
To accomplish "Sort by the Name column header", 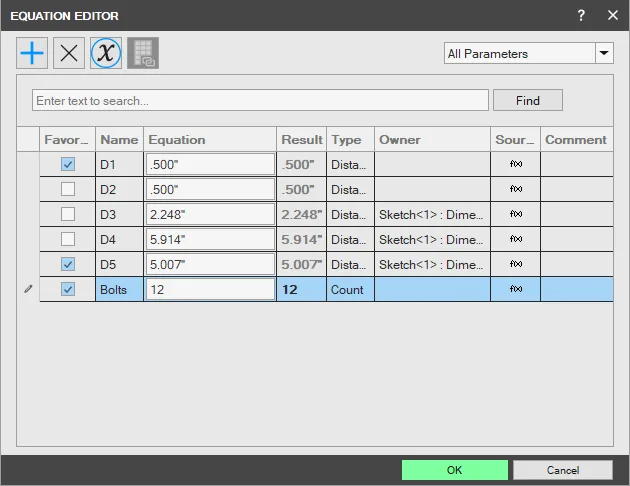I will (x=119, y=139).
